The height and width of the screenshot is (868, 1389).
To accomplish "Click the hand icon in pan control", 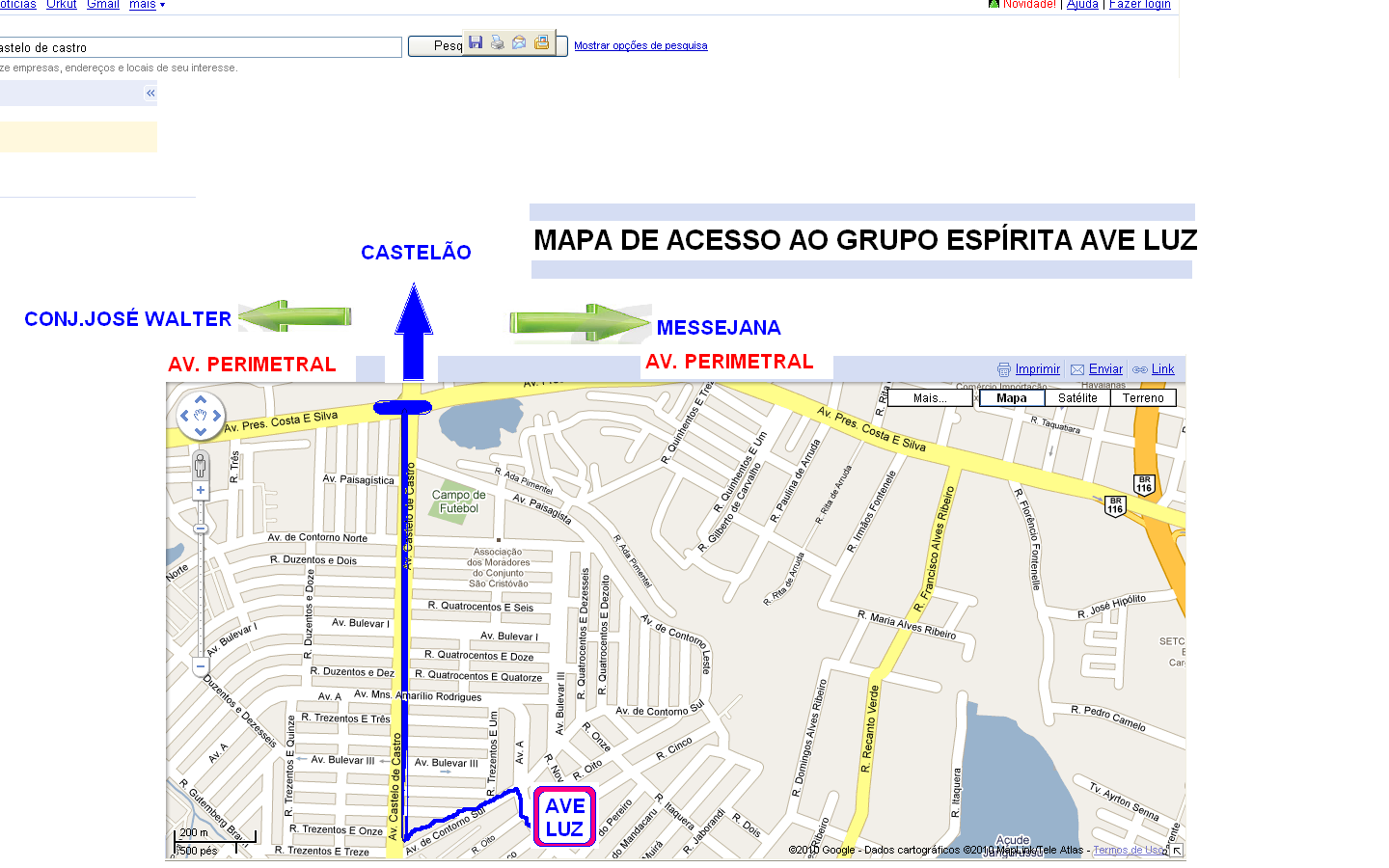I will click(201, 416).
